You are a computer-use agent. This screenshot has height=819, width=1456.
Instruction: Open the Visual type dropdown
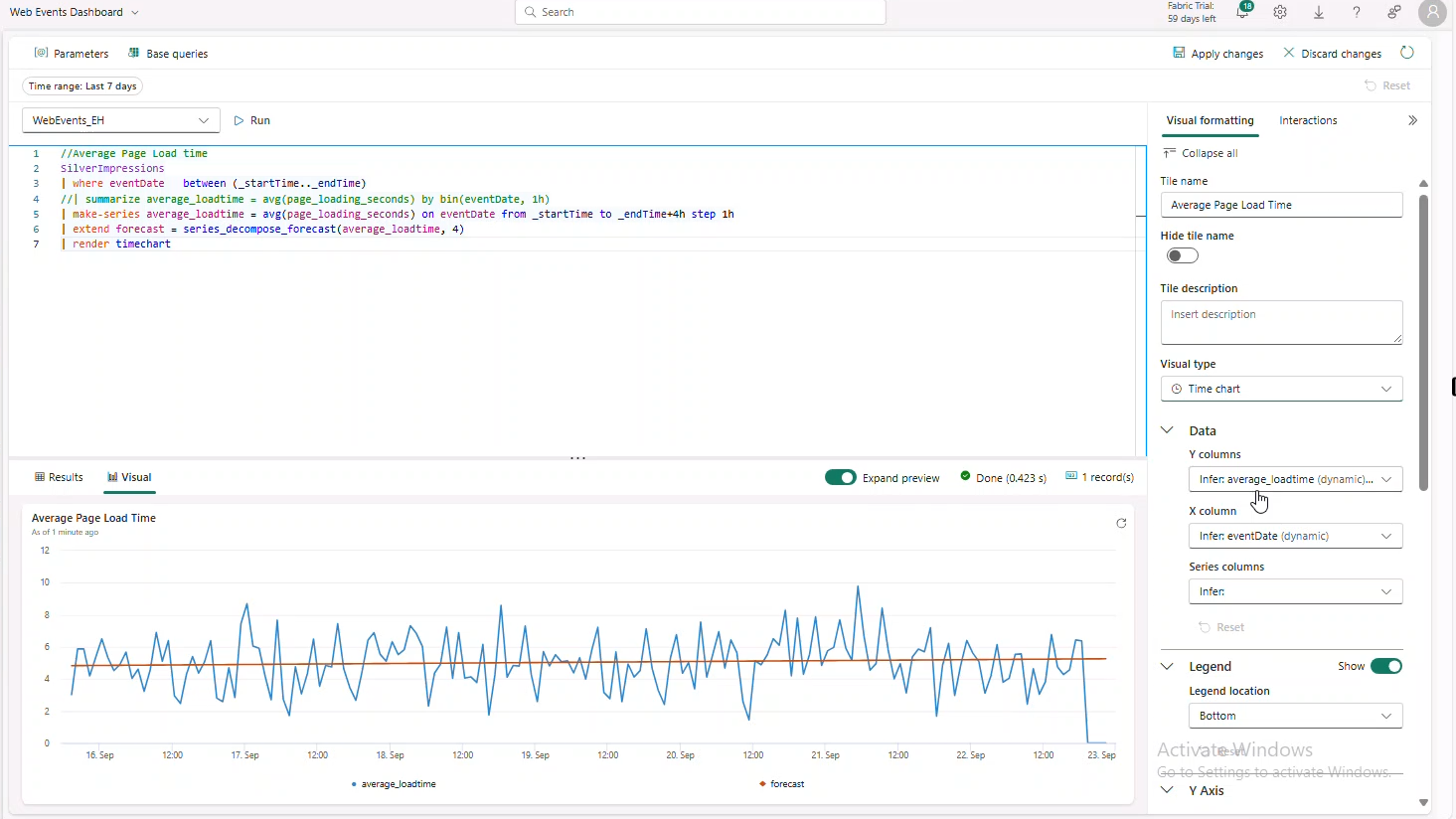[1281, 389]
